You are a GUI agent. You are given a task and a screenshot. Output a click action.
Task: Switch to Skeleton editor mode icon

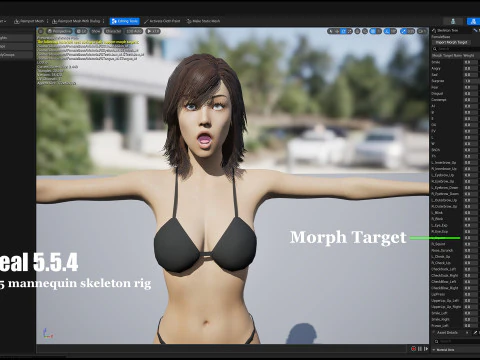[x=453, y=21]
